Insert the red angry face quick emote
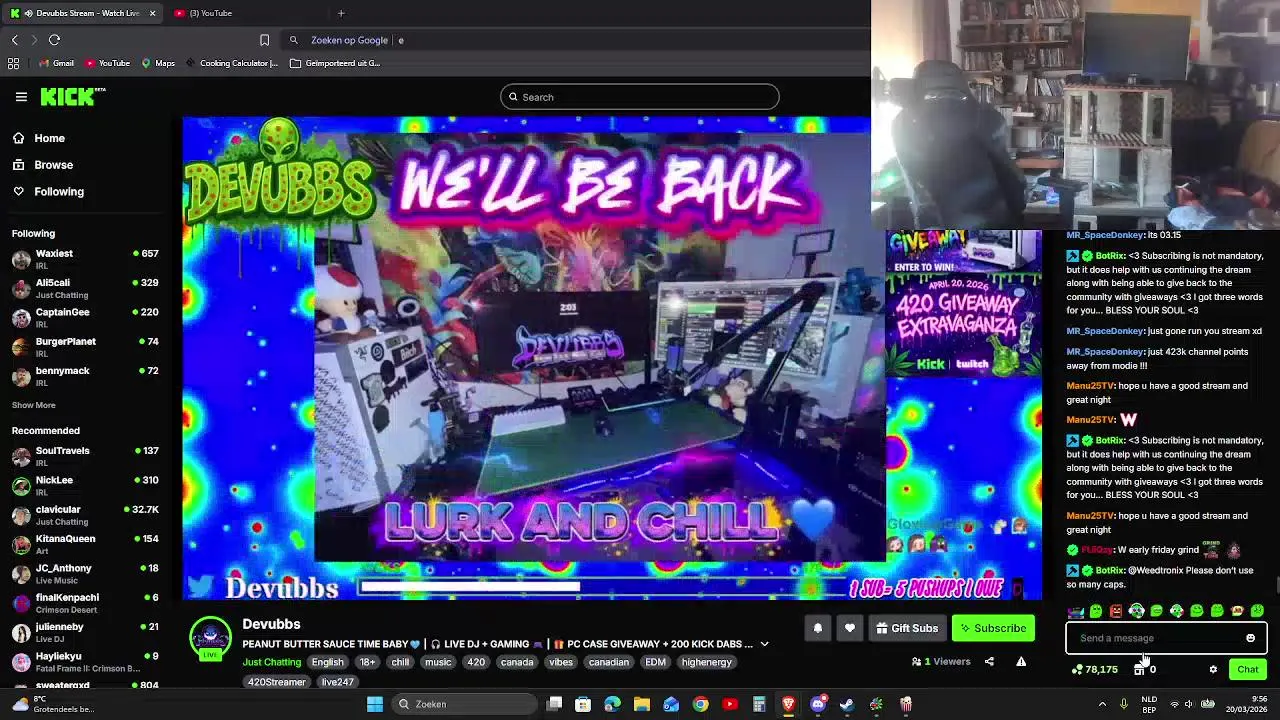The width and height of the screenshot is (1280, 720). click(1116, 611)
